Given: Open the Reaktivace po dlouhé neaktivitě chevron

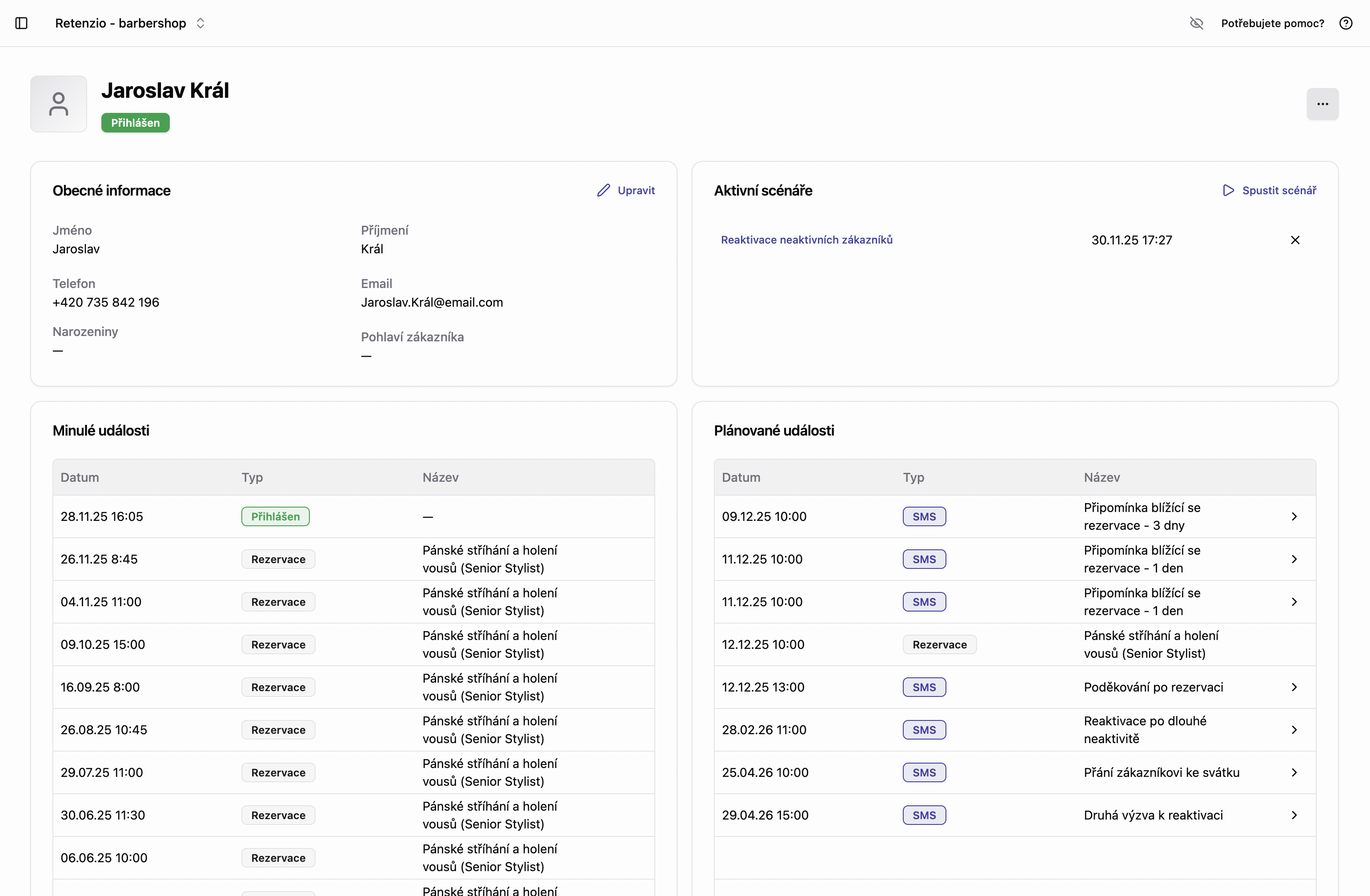Looking at the screenshot, I should [1294, 730].
